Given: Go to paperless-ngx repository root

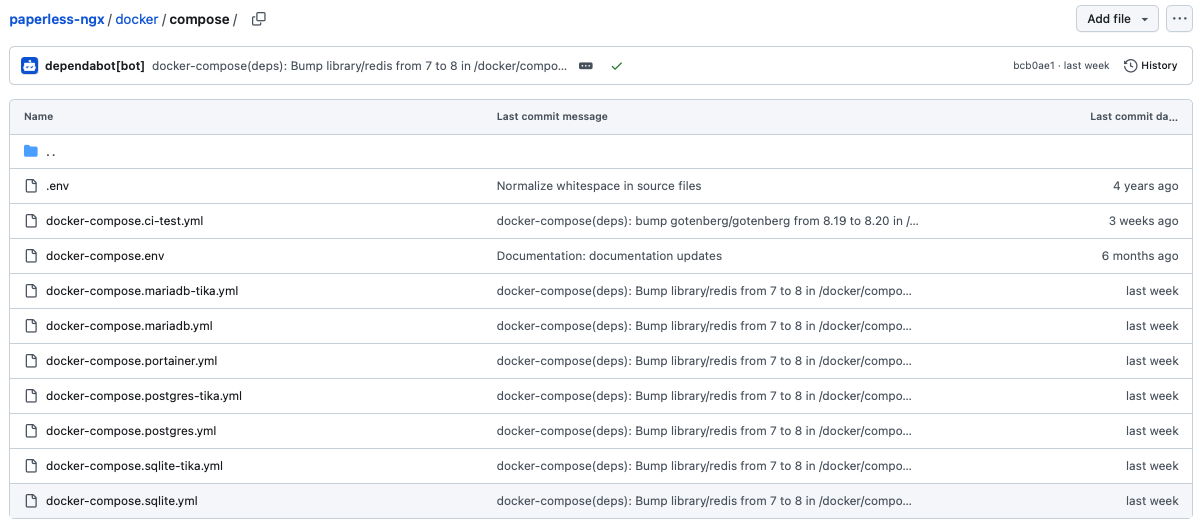Looking at the screenshot, I should pyautogui.click(x=57, y=19).
